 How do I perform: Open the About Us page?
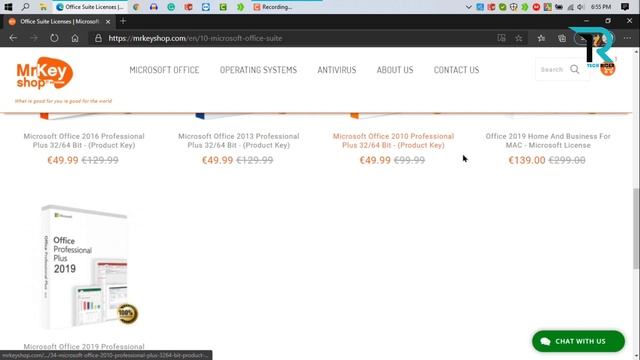point(395,70)
